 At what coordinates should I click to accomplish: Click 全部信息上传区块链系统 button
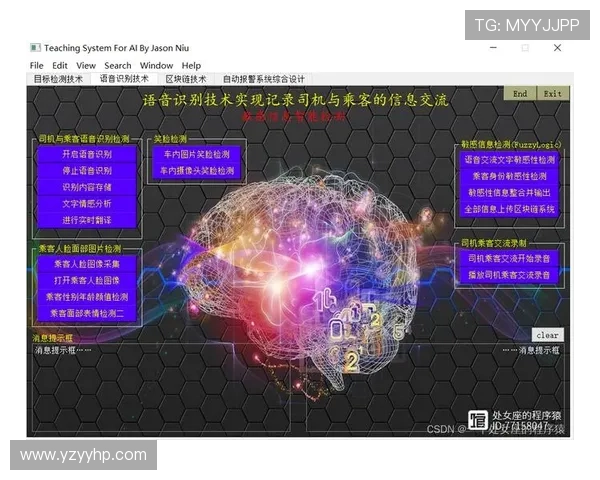coord(511,208)
